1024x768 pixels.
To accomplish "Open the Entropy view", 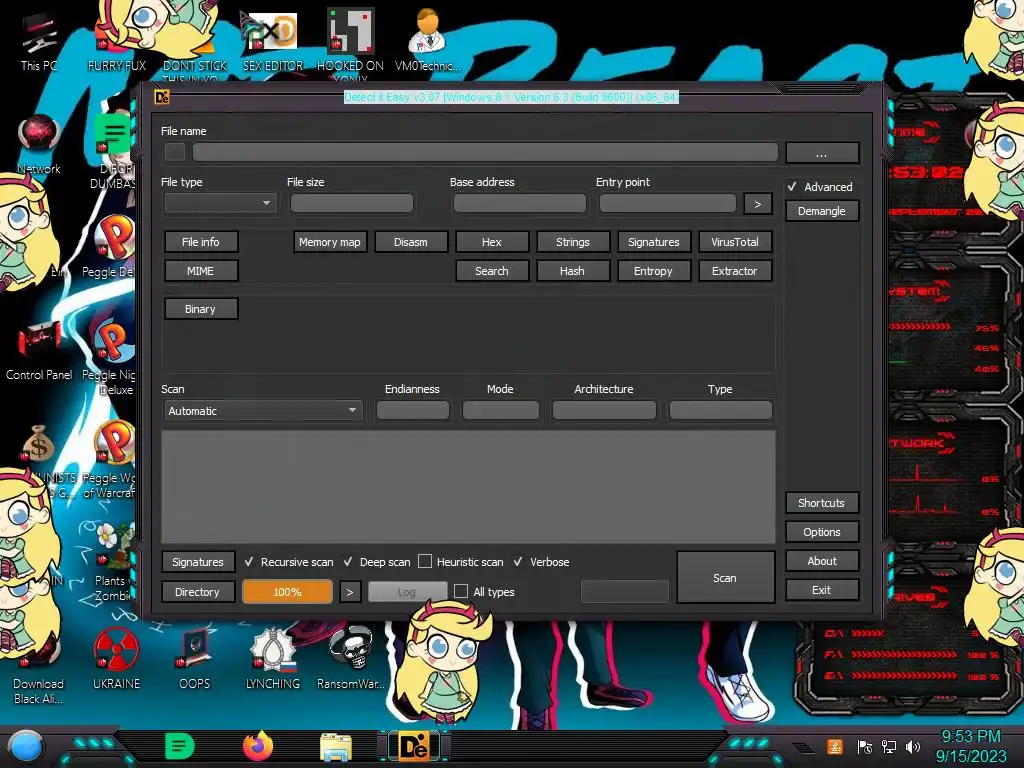I will tap(654, 270).
